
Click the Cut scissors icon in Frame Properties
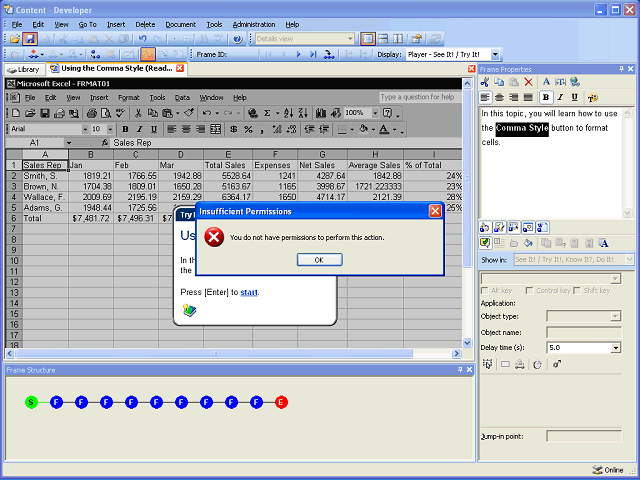pos(485,82)
